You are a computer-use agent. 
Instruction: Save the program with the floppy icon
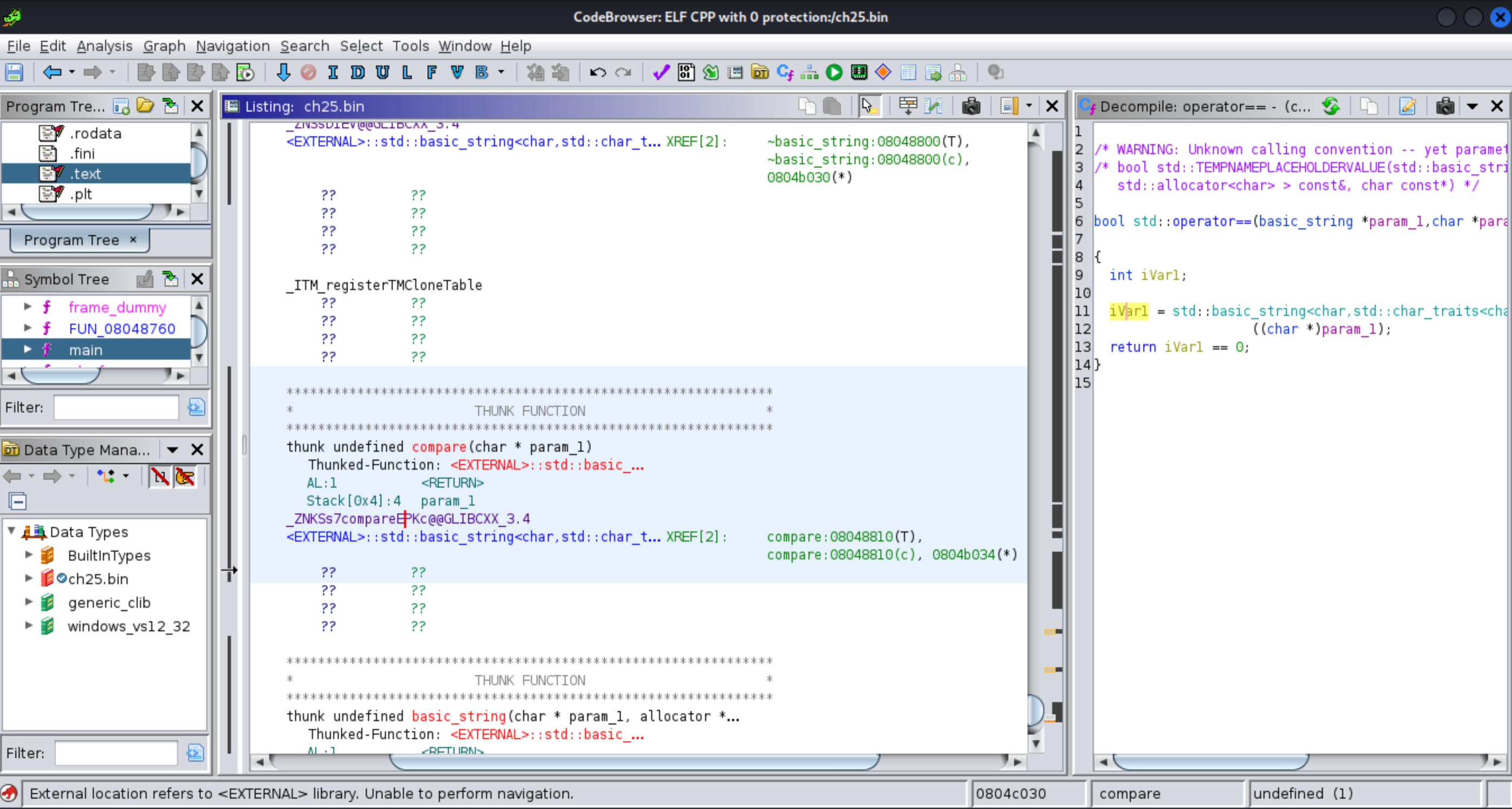(14, 72)
